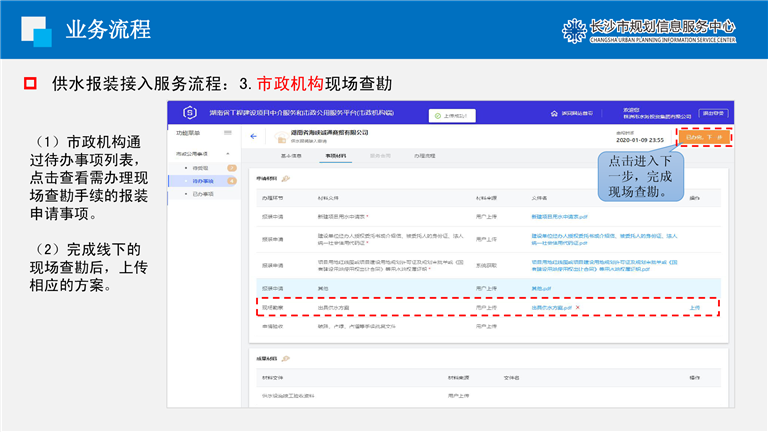This screenshot has width=768, height=432.
Task: Switch to the 基本信息 tab
Action: pos(292,156)
